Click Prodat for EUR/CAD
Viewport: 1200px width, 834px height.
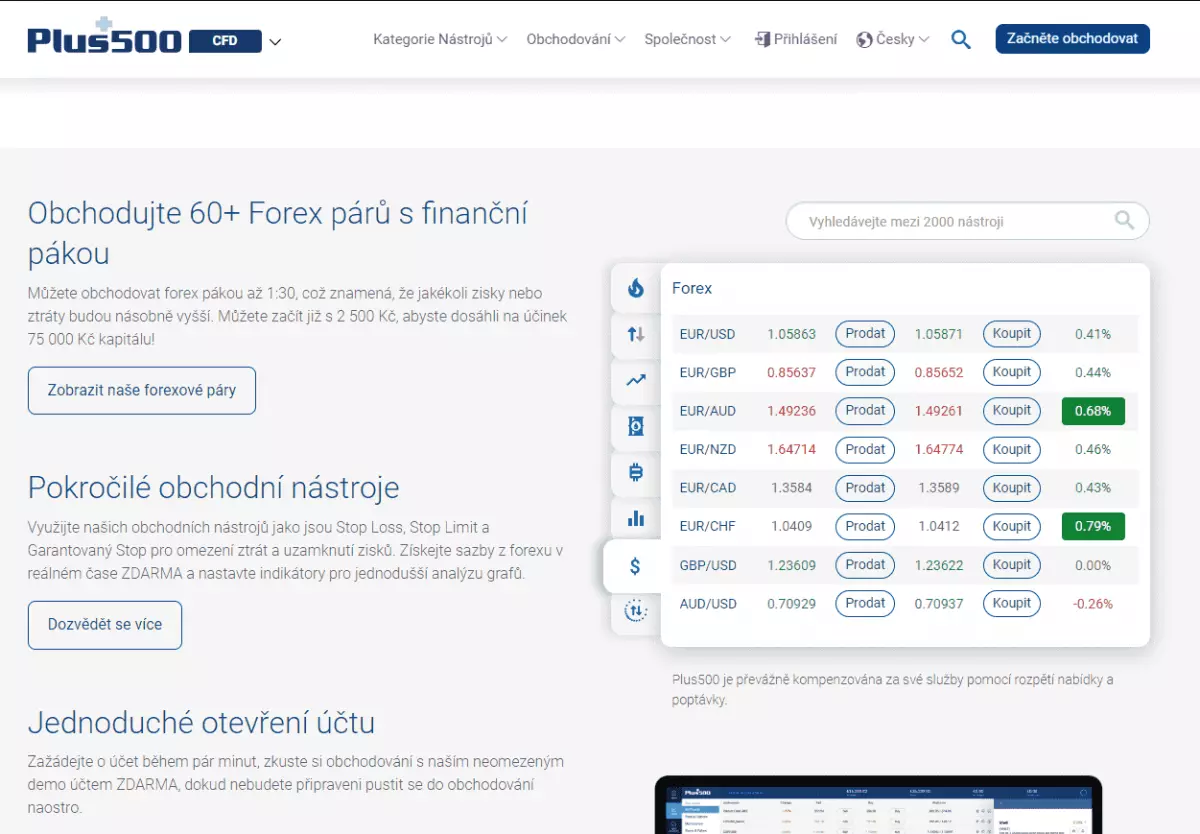click(x=865, y=488)
